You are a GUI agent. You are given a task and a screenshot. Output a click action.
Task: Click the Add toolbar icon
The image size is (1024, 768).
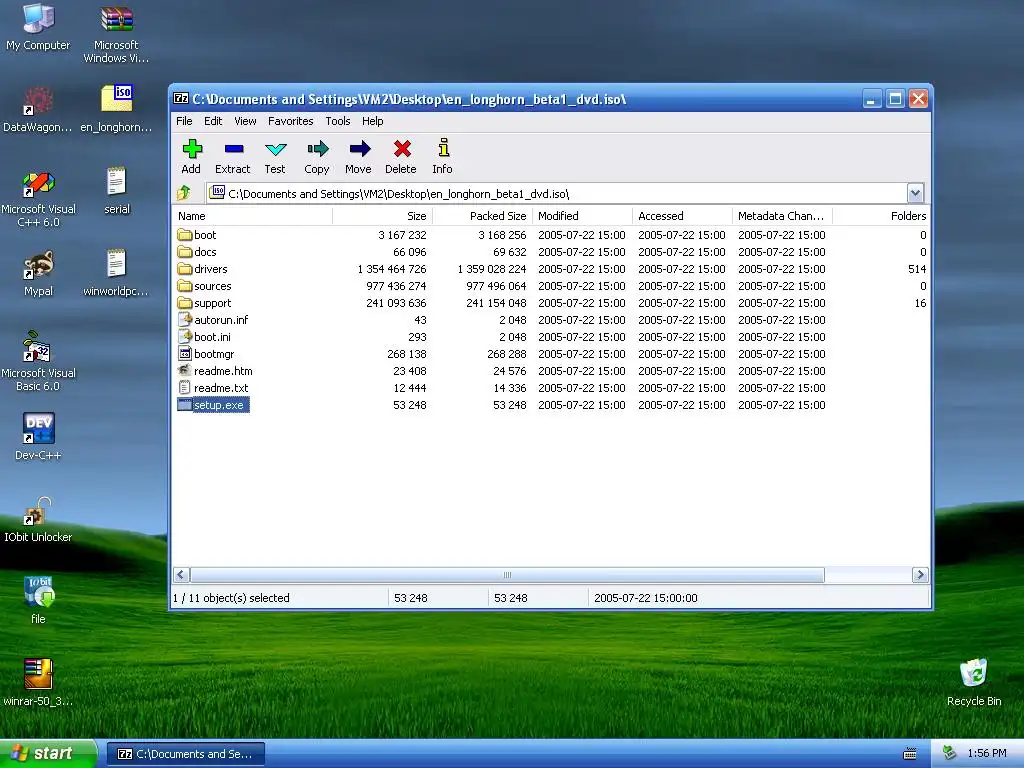(191, 150)
